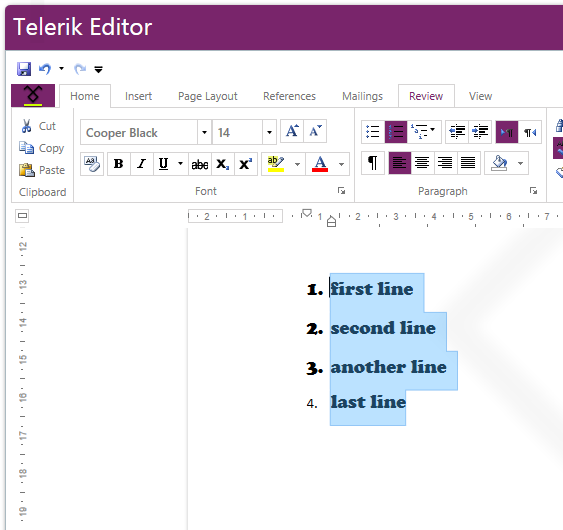Toggle Italic formatting
Viewport: 563px width, 530px height.
[142, 164]
